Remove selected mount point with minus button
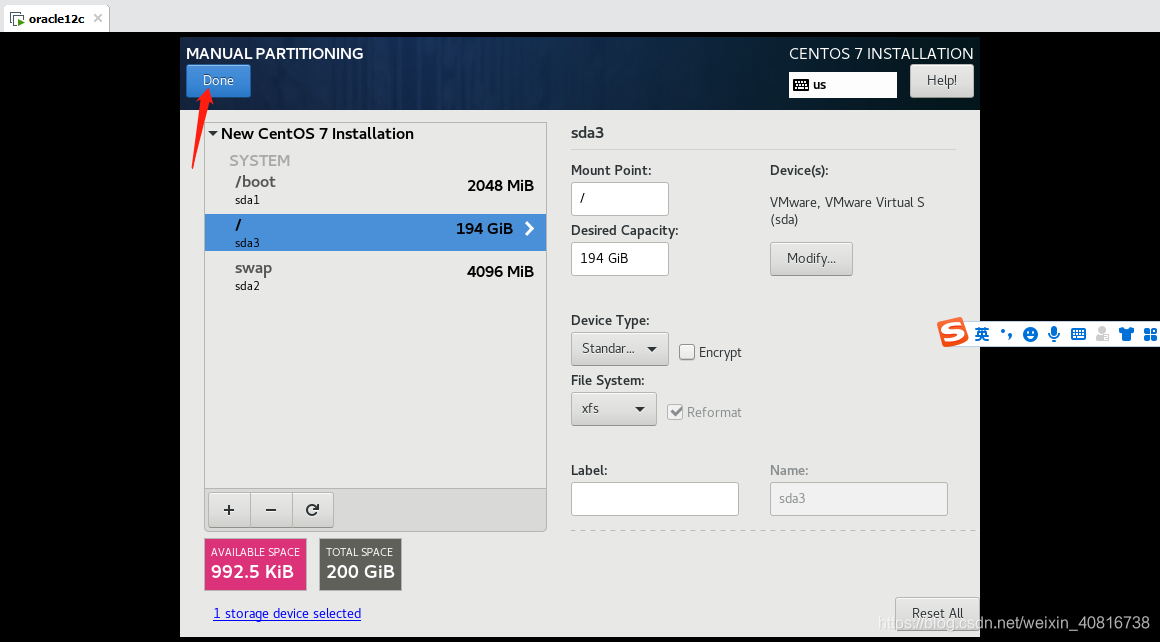Image resolution: width=1160 pixels, height=642 pixels. [271, 510]
